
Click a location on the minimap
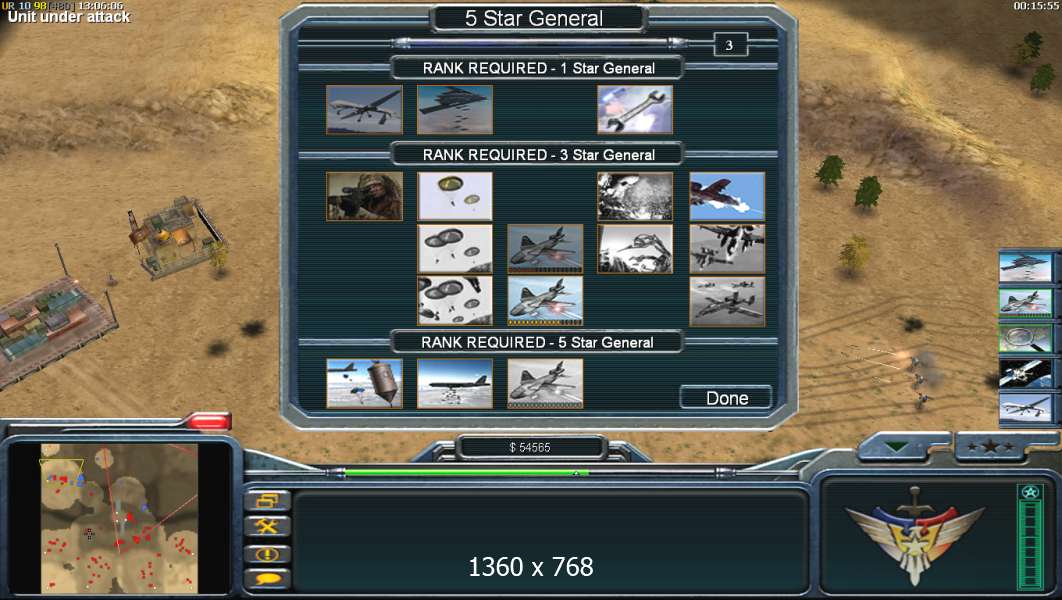point(119,518)
